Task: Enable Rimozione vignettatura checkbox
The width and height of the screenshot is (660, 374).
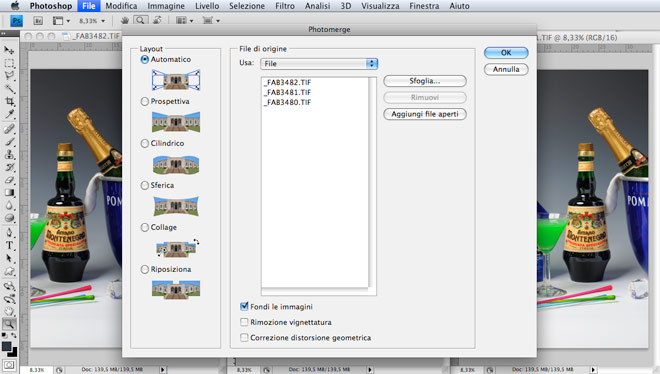Action: [x=244, y=322]
